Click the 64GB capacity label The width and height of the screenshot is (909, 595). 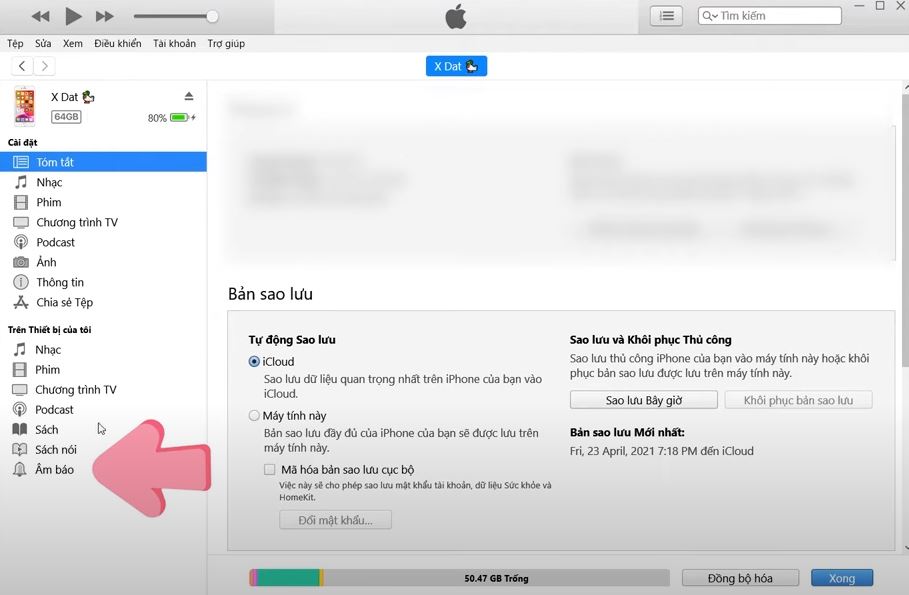pyautogui.click(x=66, y=117)
